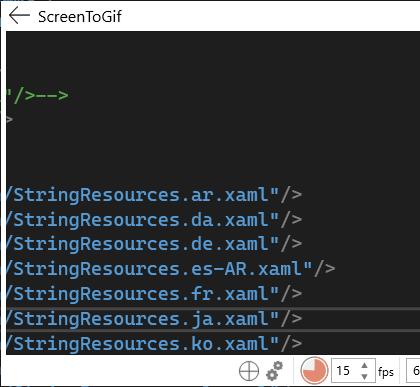Increase fps with the up arrow

(x=364, y=366)
